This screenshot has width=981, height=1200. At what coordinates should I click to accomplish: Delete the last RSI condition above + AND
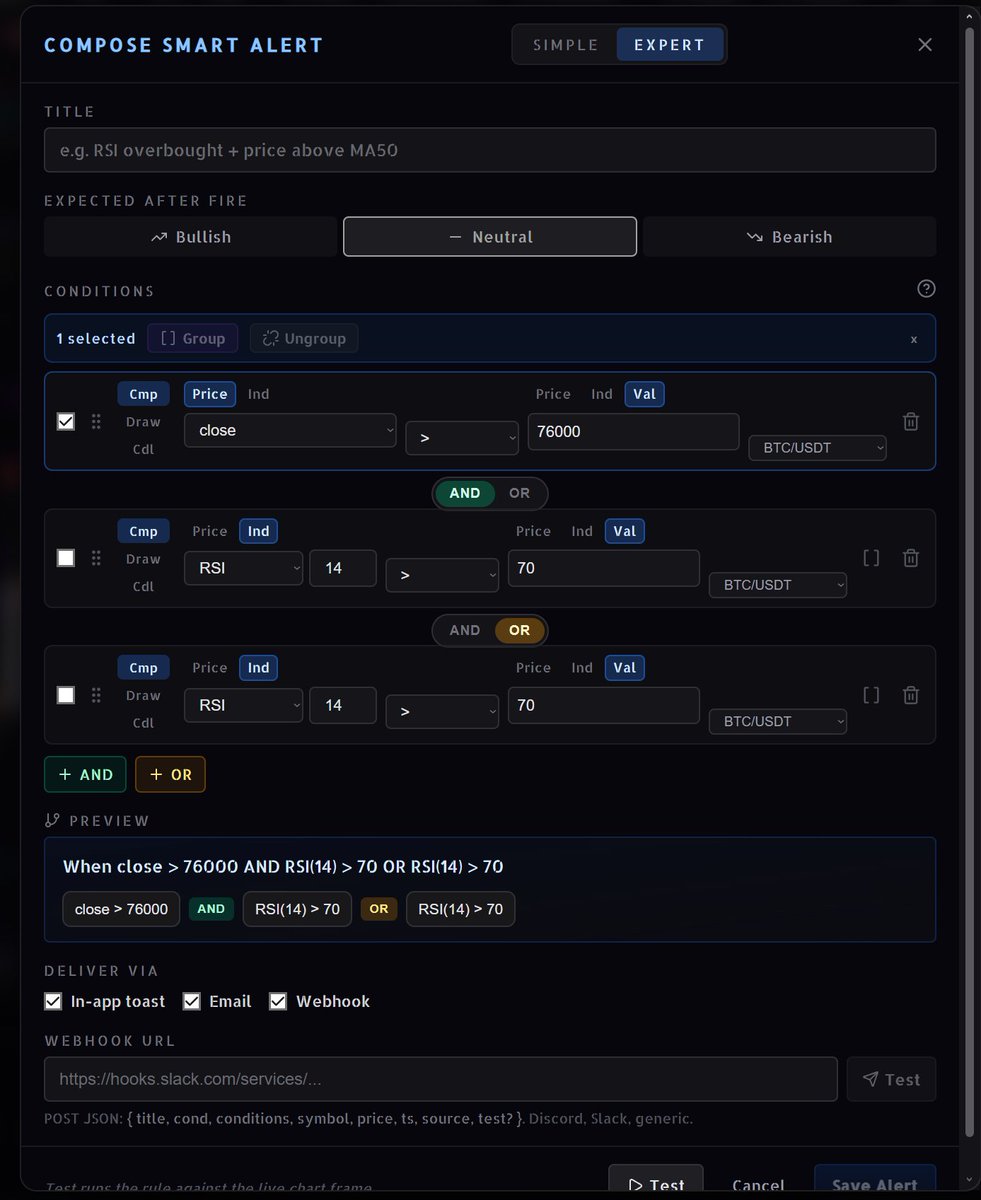[911, 695]
